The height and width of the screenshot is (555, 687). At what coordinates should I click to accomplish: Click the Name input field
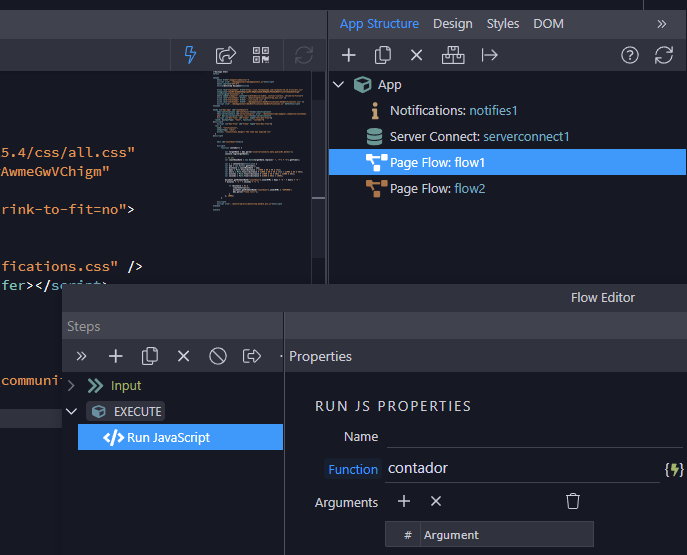tap(535, 437)
